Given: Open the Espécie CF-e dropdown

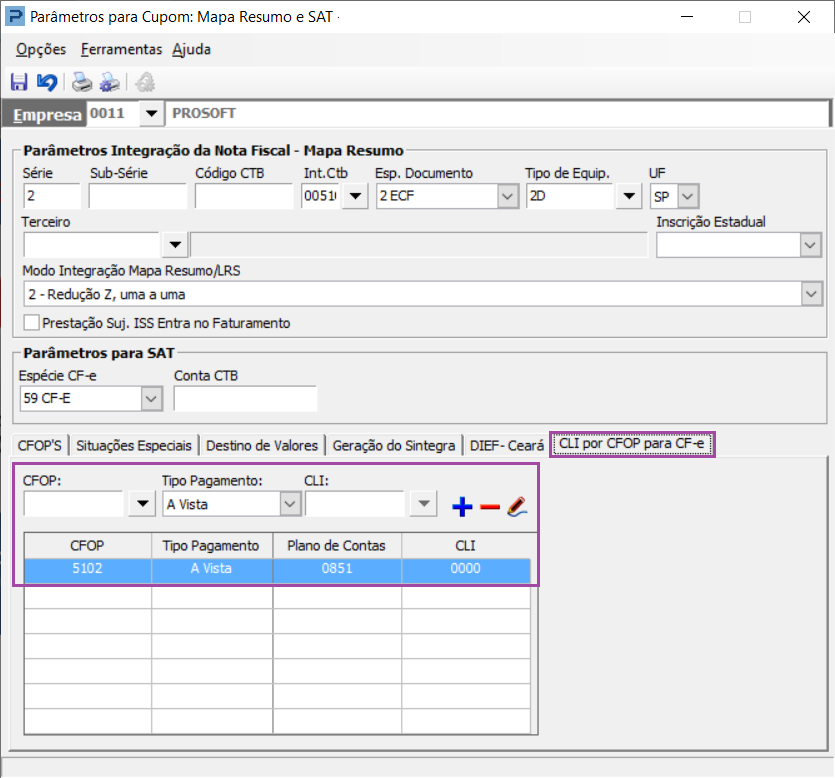Looking at the screenshot, I should click(151, 398).
